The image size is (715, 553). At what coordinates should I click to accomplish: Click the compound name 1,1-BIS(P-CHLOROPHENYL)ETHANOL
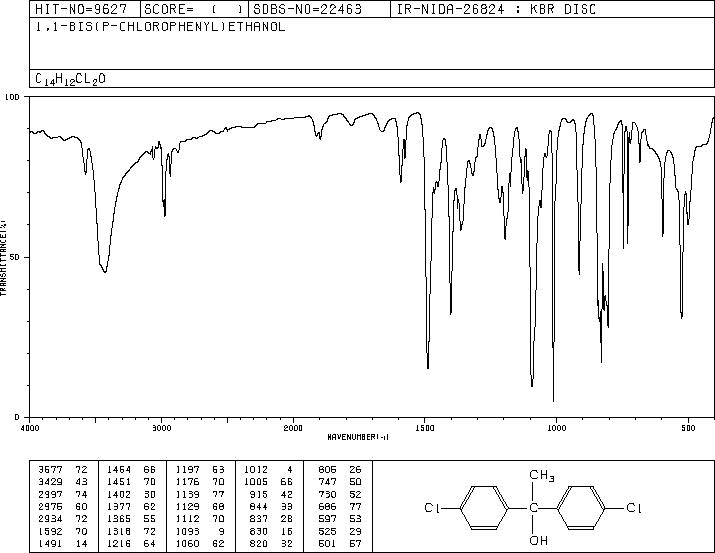pyautogui.click(x=160, y=27)
